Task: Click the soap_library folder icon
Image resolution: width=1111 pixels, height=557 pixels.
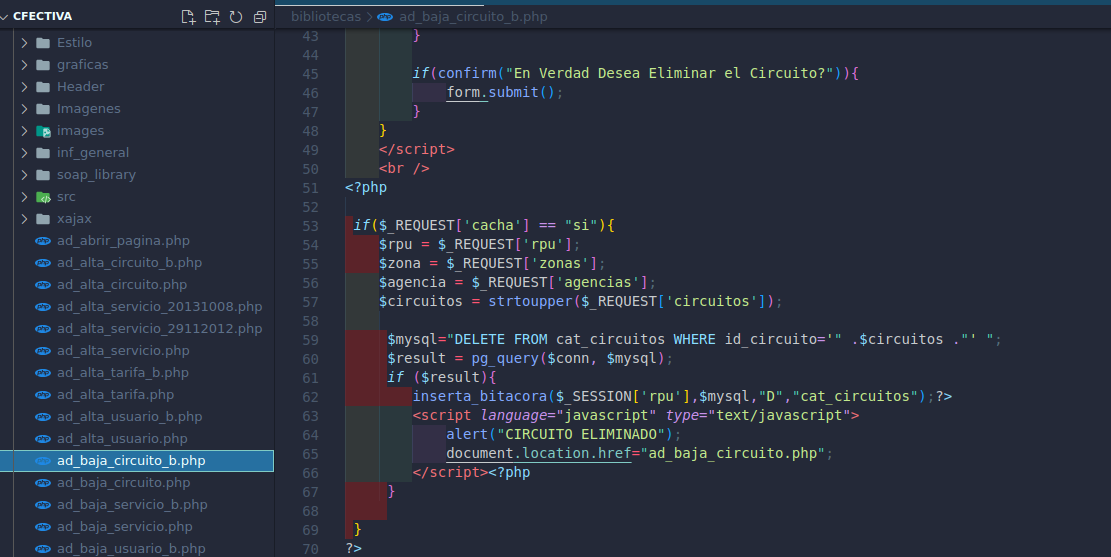Action: (x=43, y=174)
